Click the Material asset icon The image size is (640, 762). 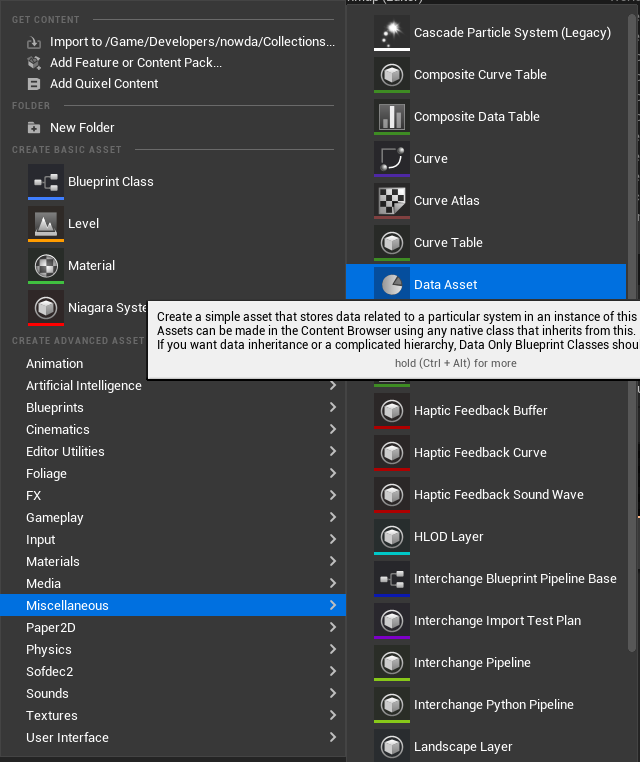click(46, 266)
